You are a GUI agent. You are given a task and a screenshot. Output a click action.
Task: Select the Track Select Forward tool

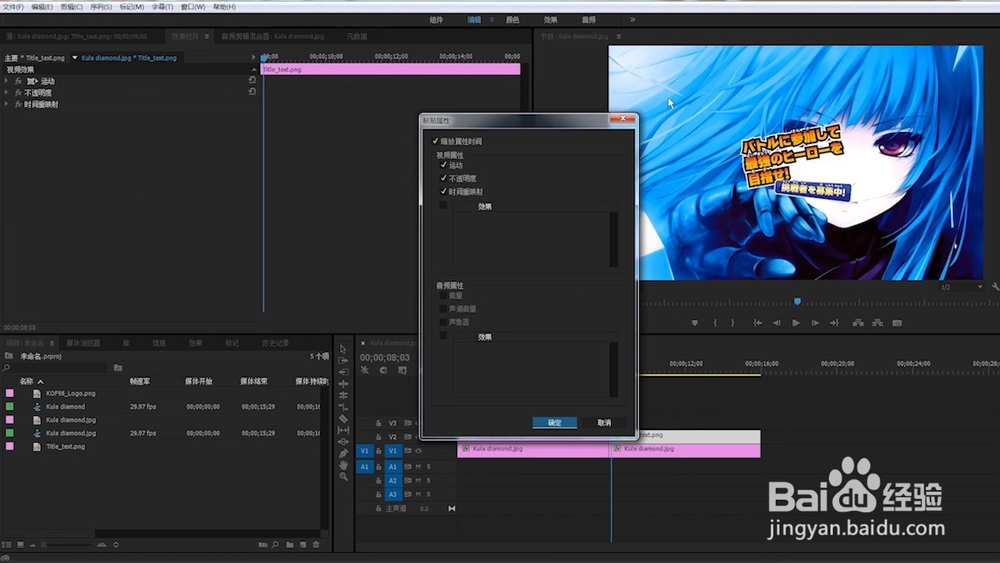tap(343, 360)
